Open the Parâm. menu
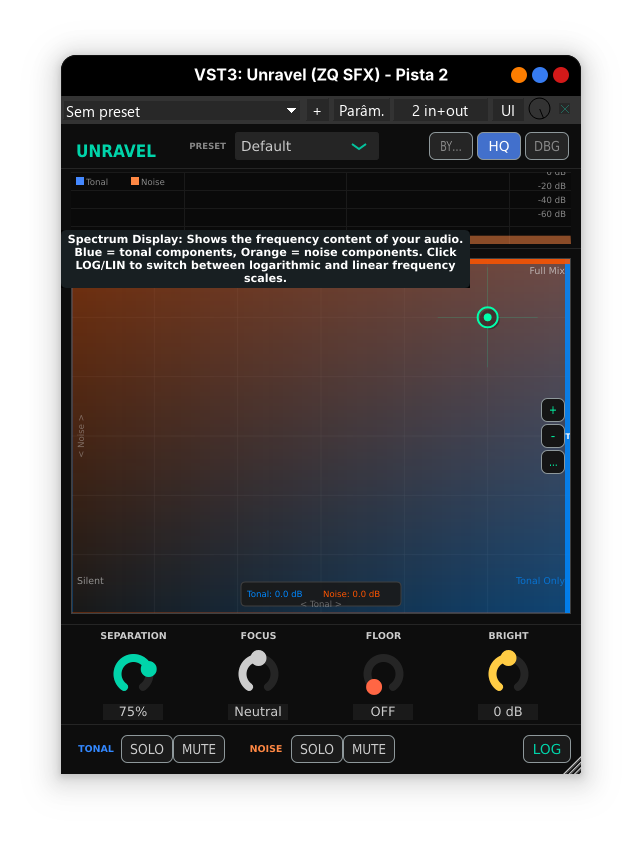The height and width of the screenshot is (841, 642). coord(361,111)
